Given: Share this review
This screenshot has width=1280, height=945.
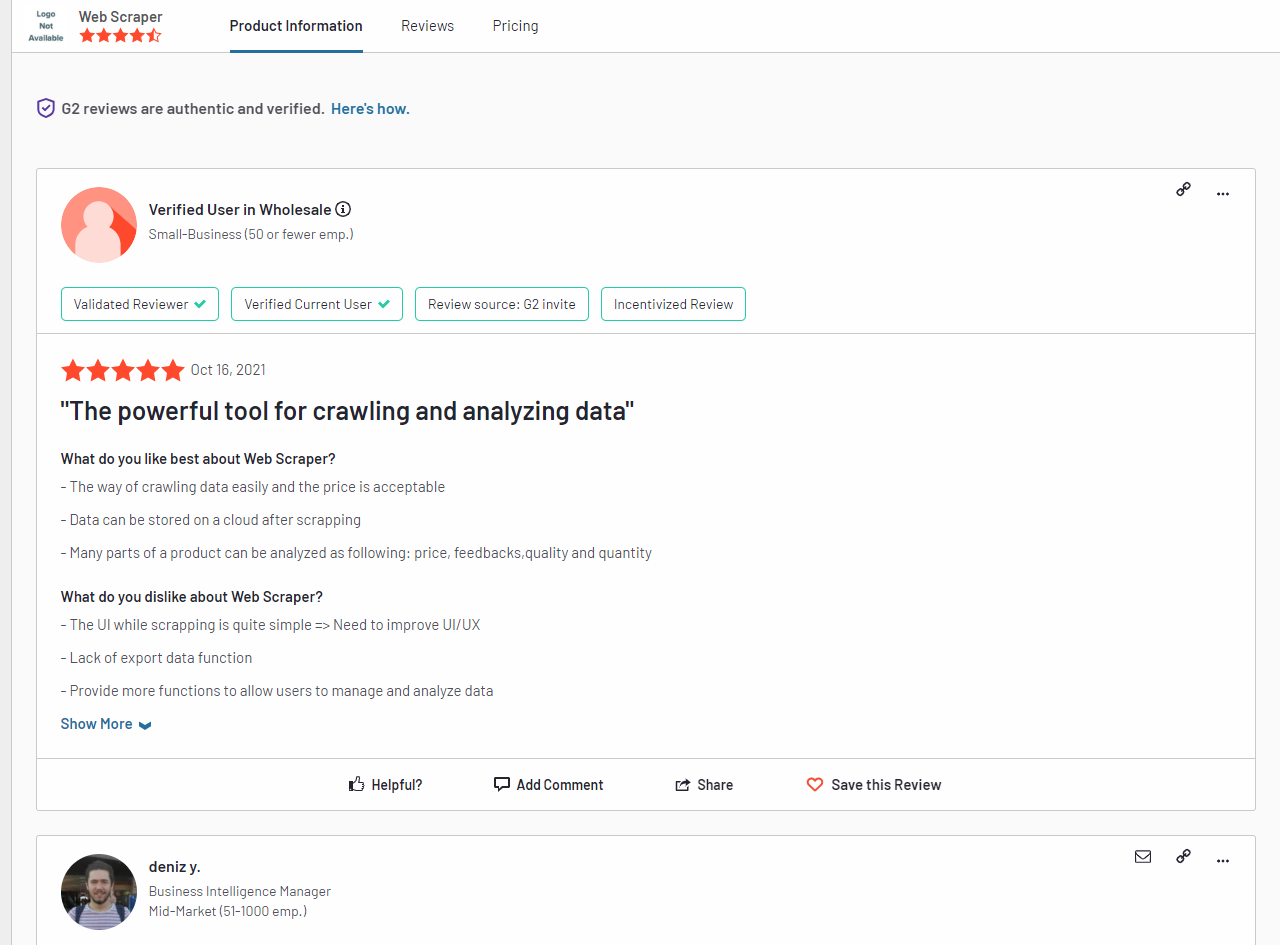Looking at the screenshot, I should pyautogui.click(x=704, y=785).
